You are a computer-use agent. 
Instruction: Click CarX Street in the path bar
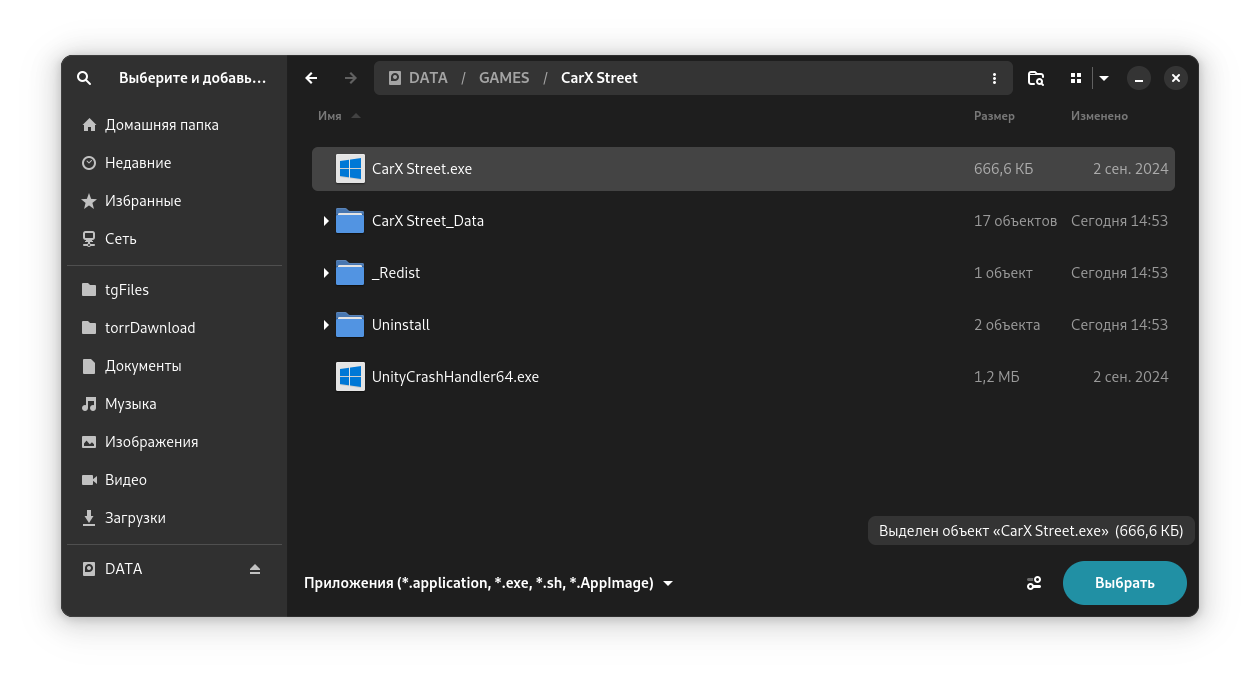coord(599,78)
